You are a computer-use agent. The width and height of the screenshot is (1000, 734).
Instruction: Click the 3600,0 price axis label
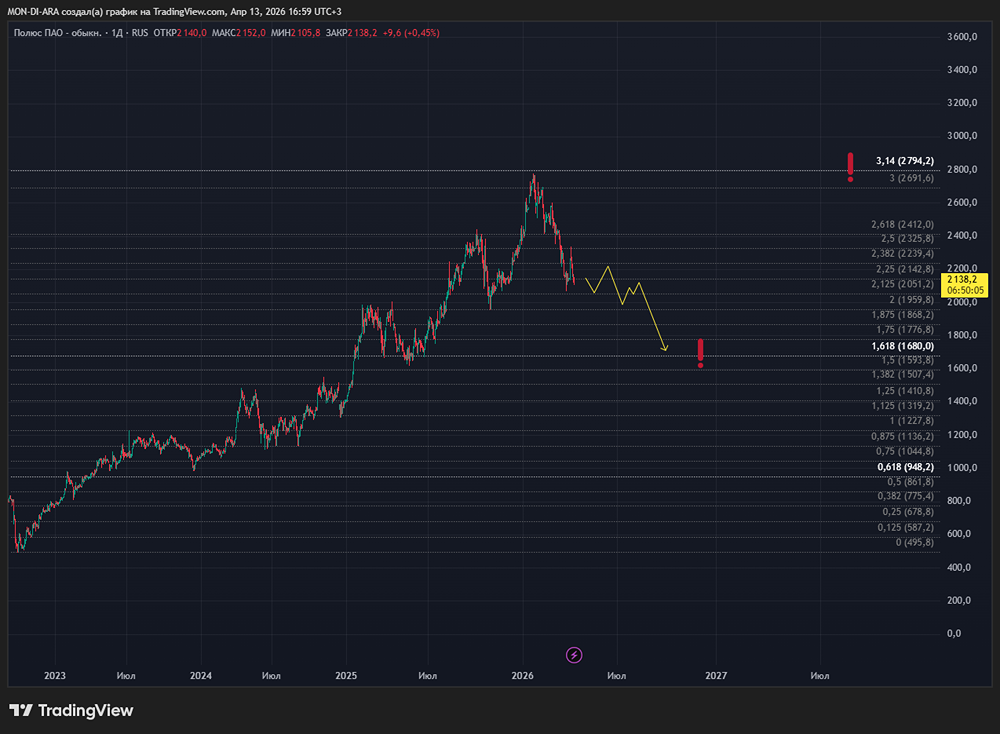coord(962,37)
